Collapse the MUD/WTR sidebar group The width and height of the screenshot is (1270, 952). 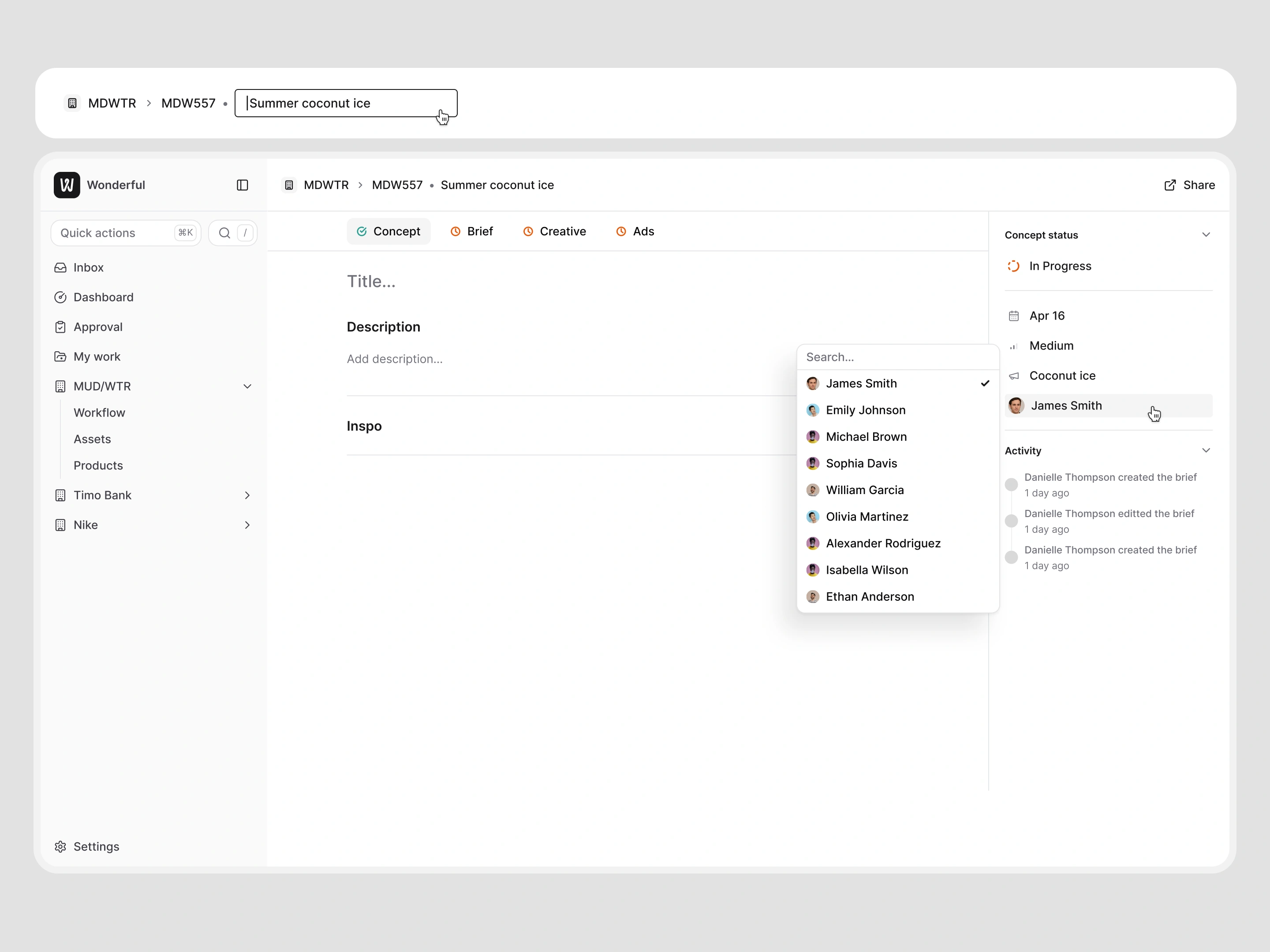pos(247,386)
